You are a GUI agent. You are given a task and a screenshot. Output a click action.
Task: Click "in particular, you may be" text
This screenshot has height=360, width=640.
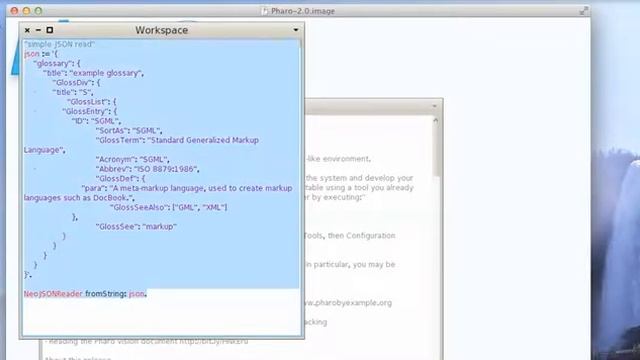(x=350, y=264)
